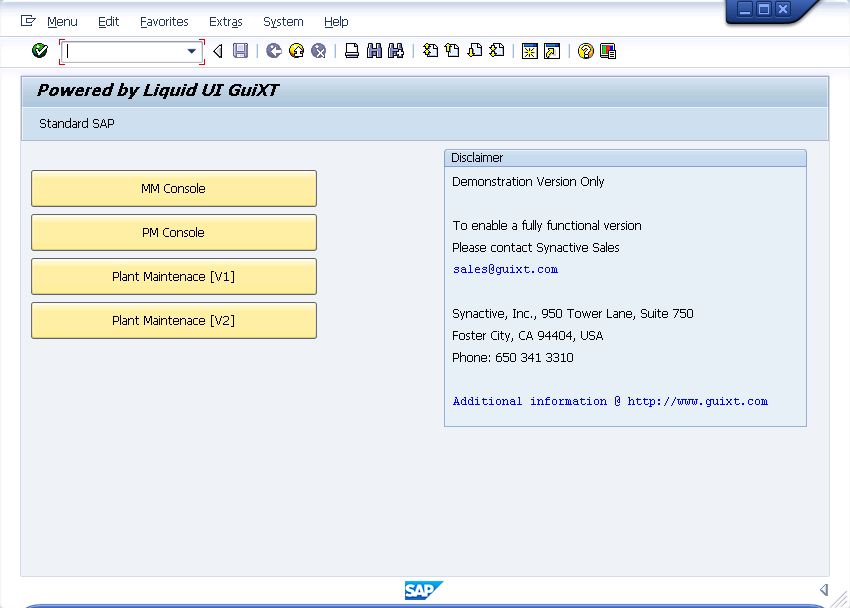Click the Find Next binoculars icon
850x608 pixels.
pos(396,51)
